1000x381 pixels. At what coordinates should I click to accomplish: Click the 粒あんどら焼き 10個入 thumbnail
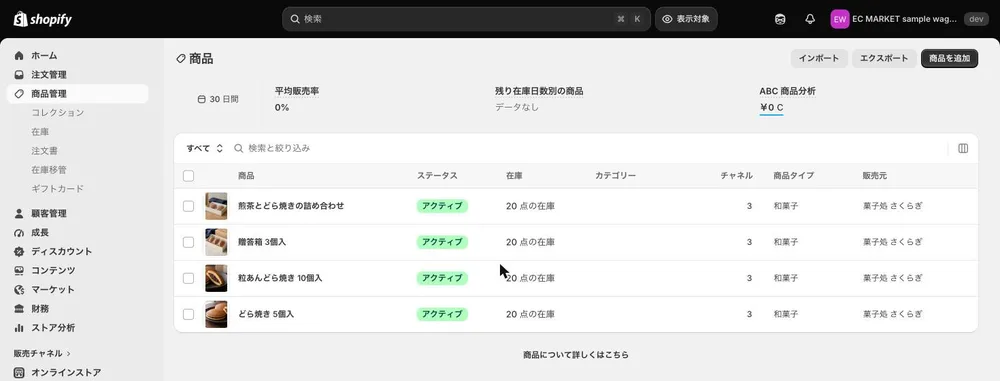pos(216,278)
